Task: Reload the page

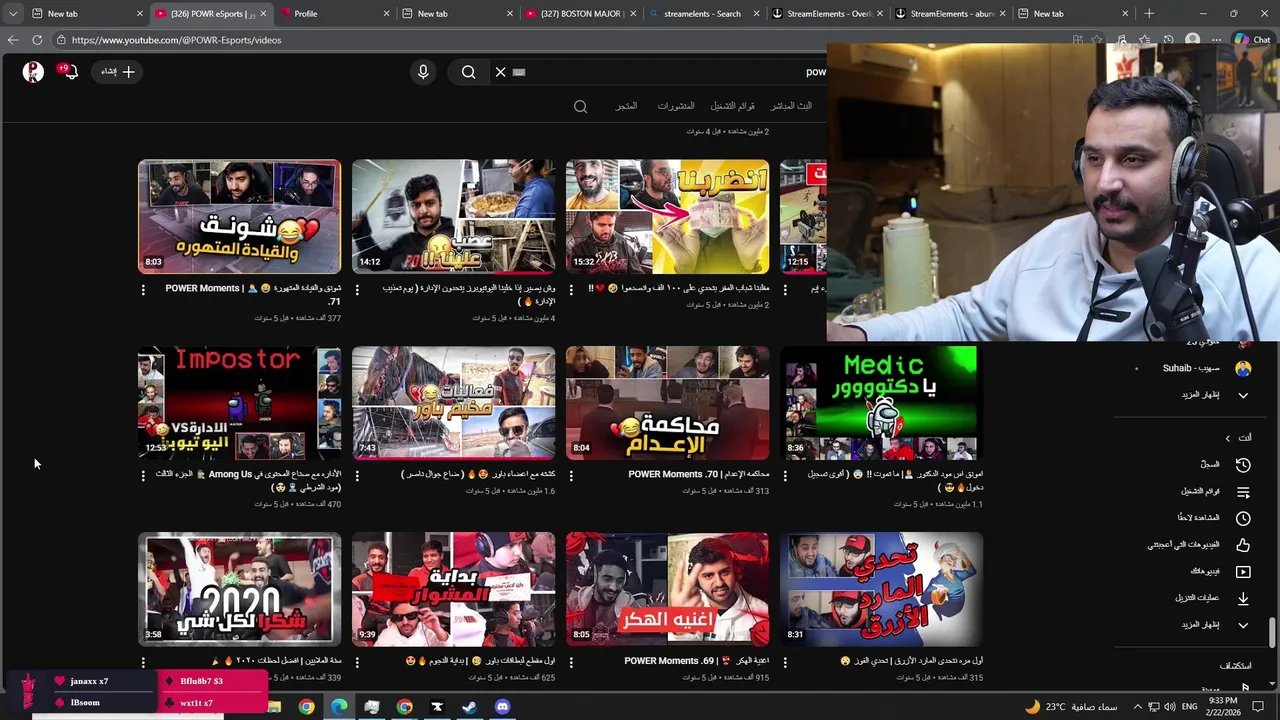Action: 37,40
